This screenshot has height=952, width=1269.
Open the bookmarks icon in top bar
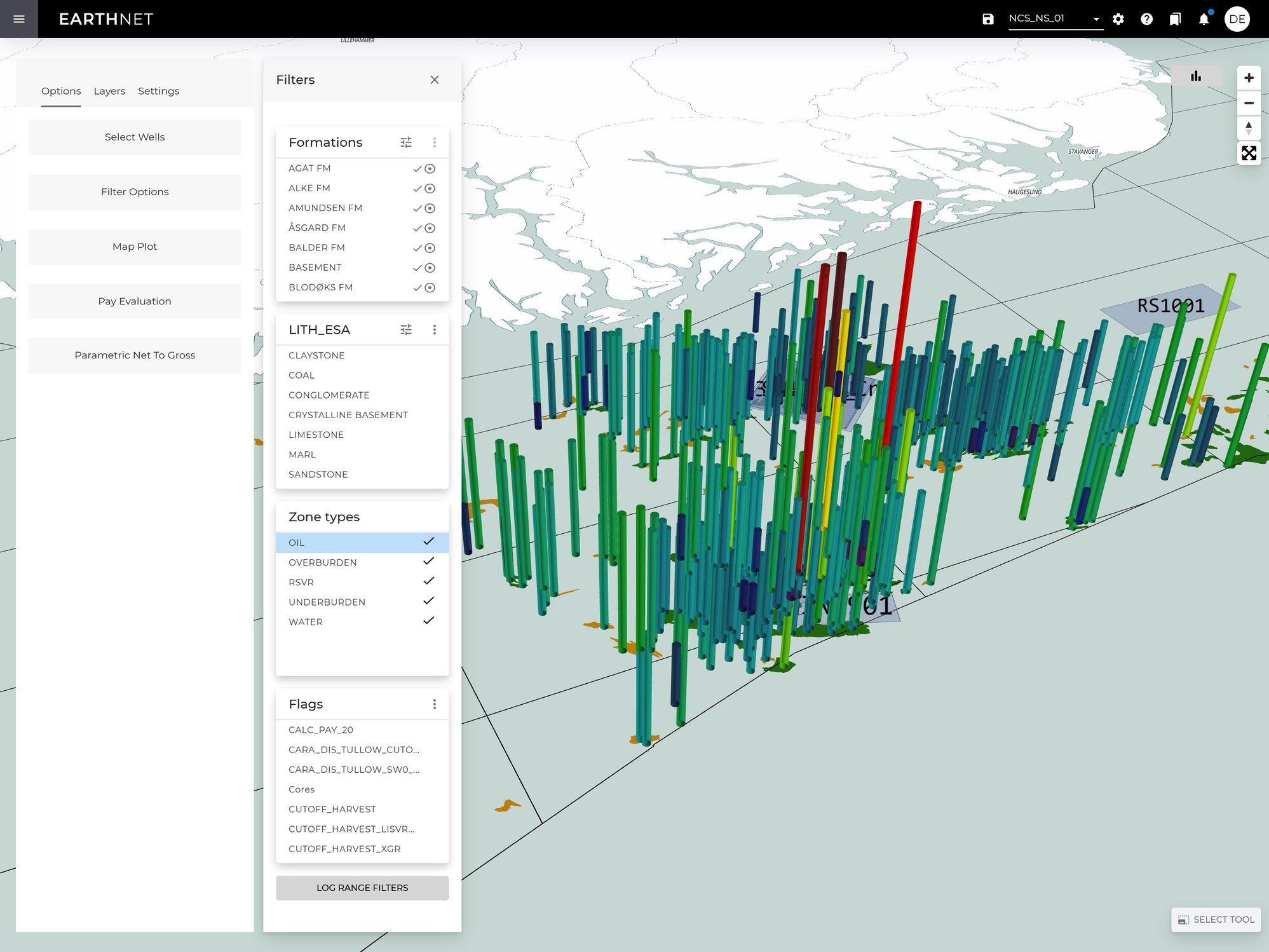click(1175, 19)
